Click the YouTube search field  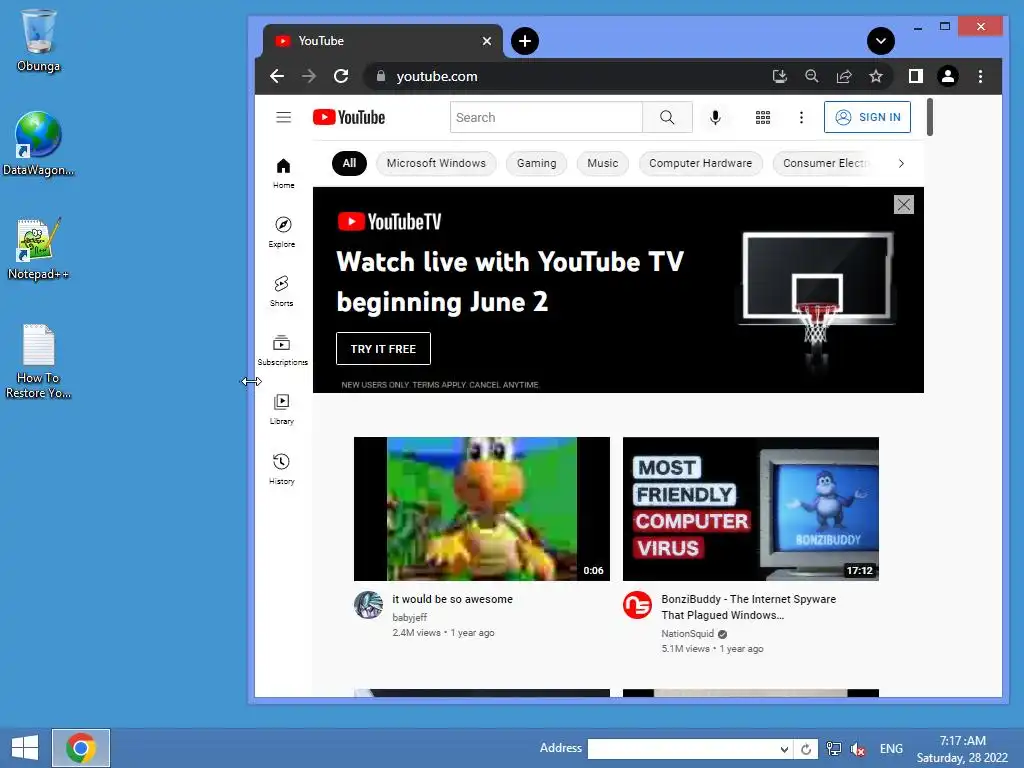(546, 118)
